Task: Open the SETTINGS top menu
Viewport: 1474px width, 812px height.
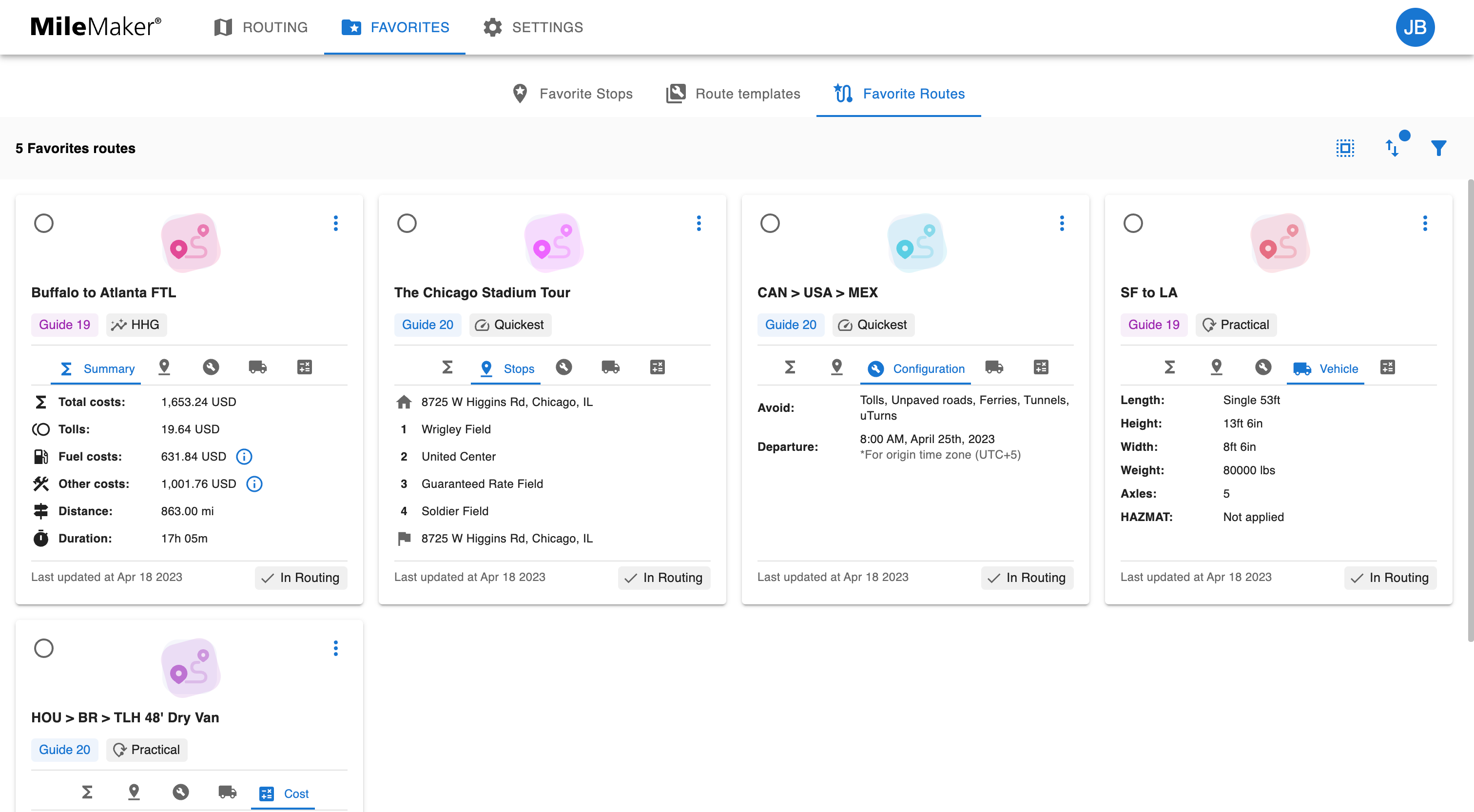Action: click(x=533, y=27)
